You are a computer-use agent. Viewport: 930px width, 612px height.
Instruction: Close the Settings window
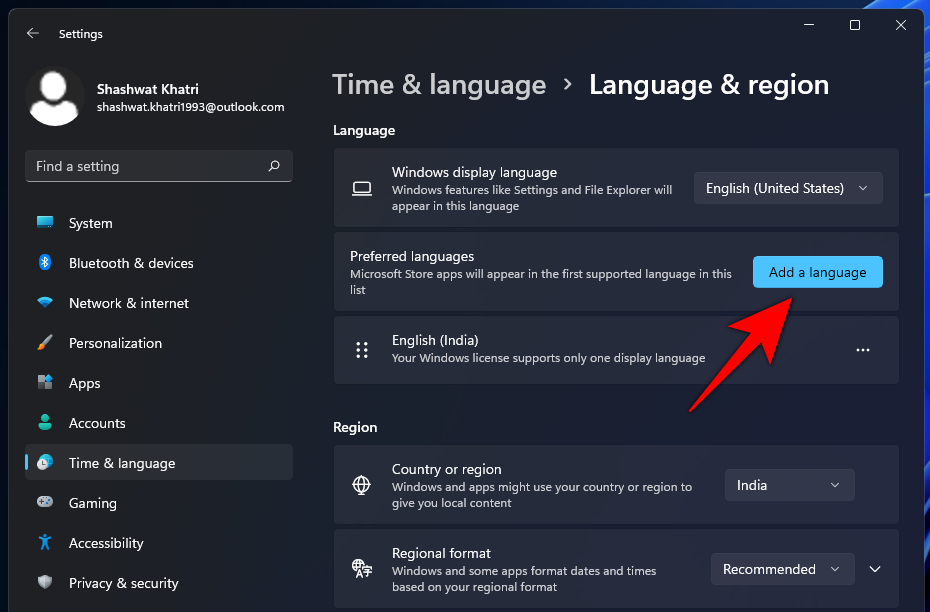tap(900, 25)
